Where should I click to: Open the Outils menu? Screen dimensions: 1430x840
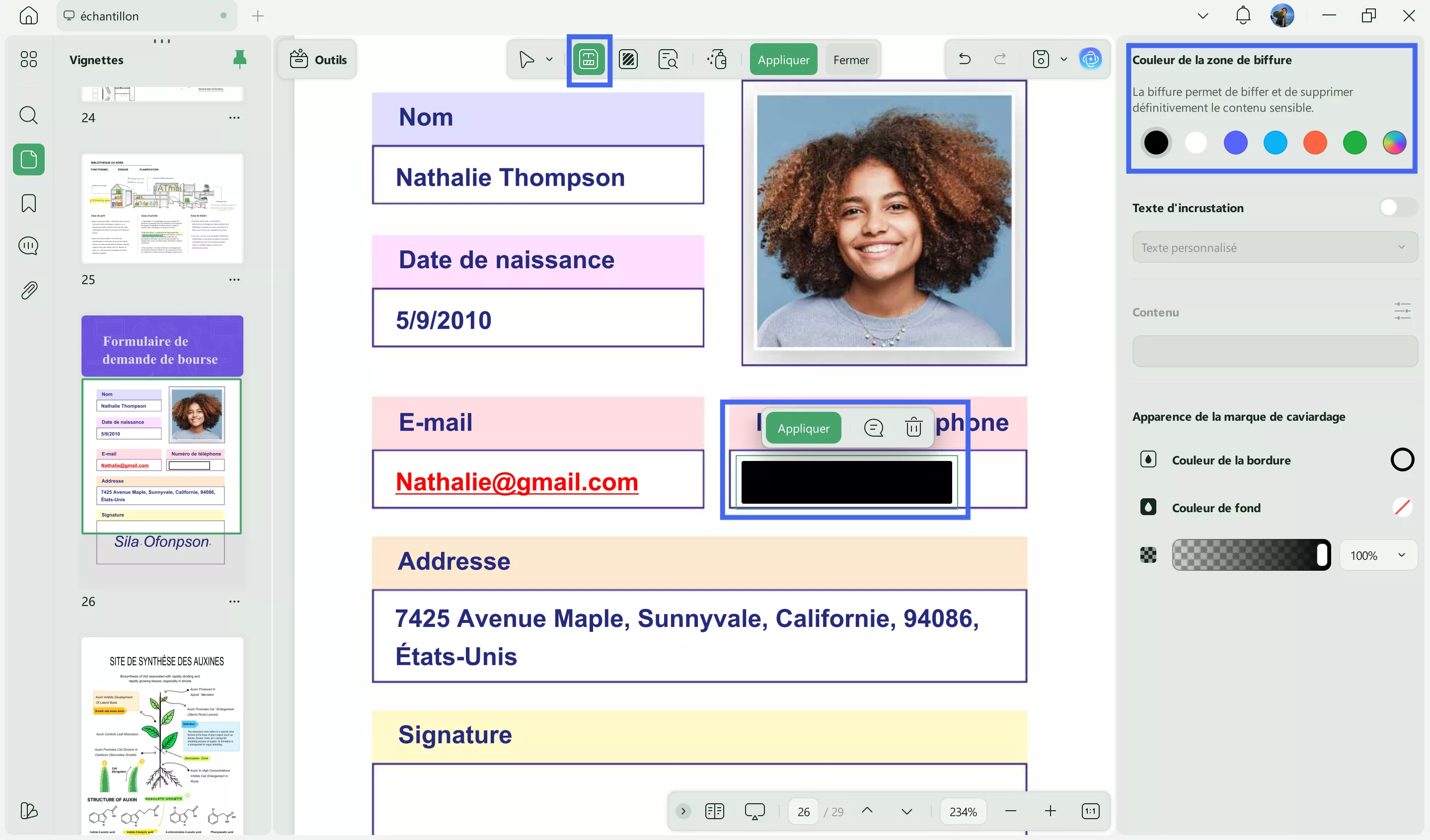point(317,59)
